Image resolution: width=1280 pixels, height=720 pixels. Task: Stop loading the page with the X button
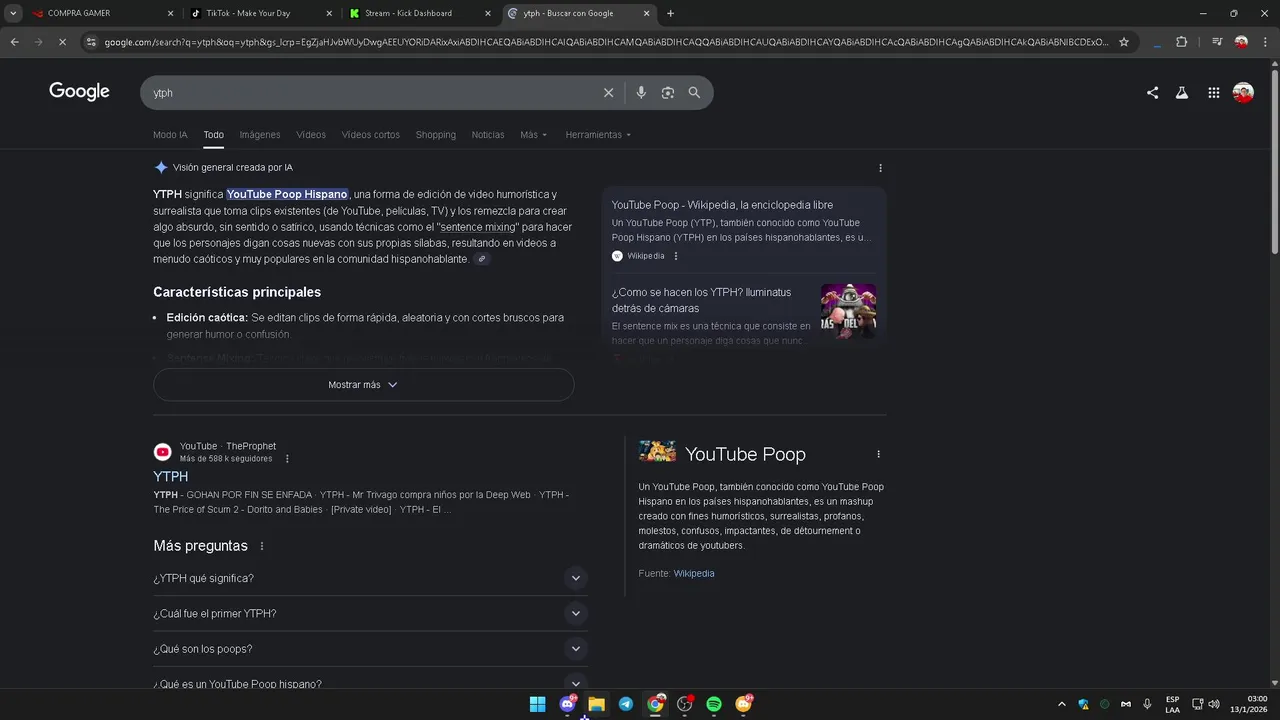(x=62, y=42)
